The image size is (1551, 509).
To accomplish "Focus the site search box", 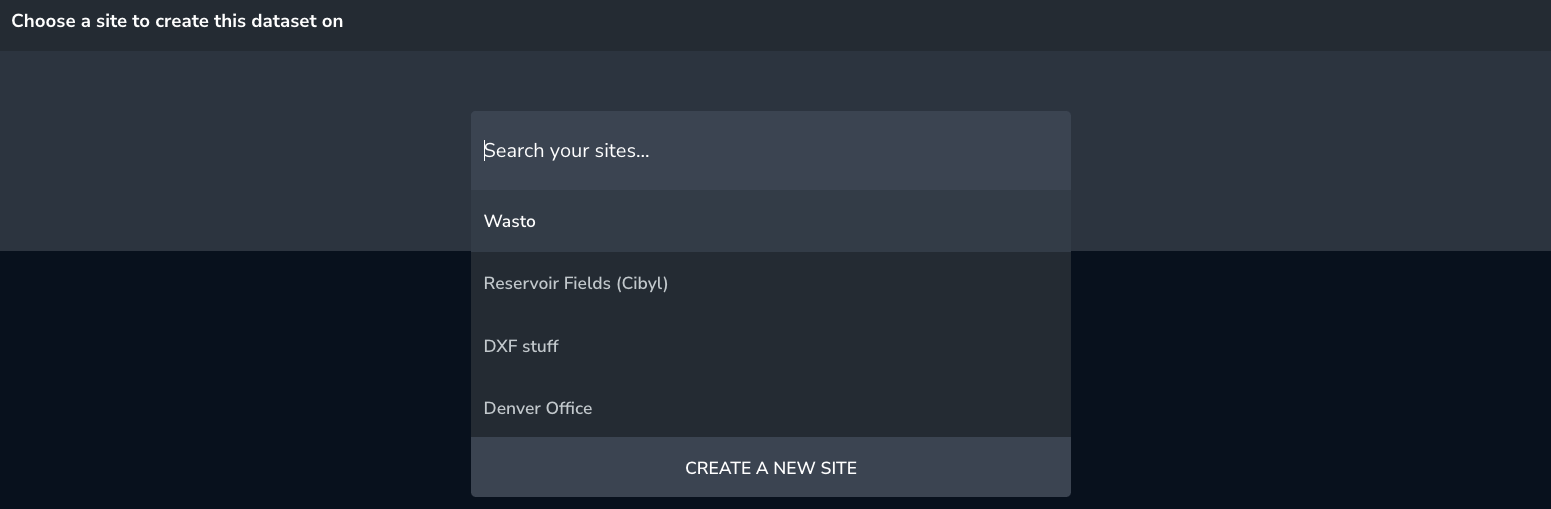I will click(x=770, y=151).
